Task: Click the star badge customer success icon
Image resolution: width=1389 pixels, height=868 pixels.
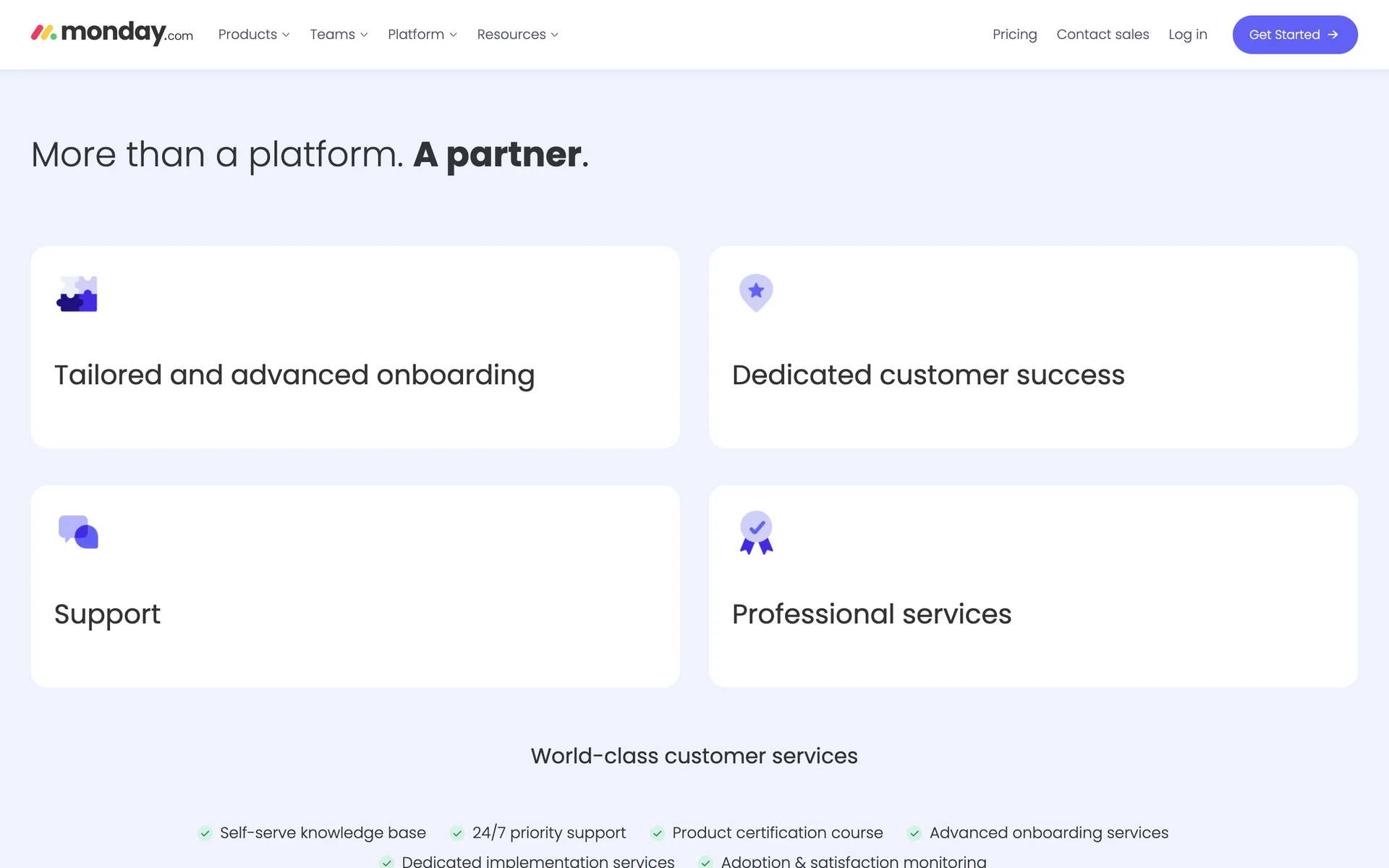Action: [756, 292]
